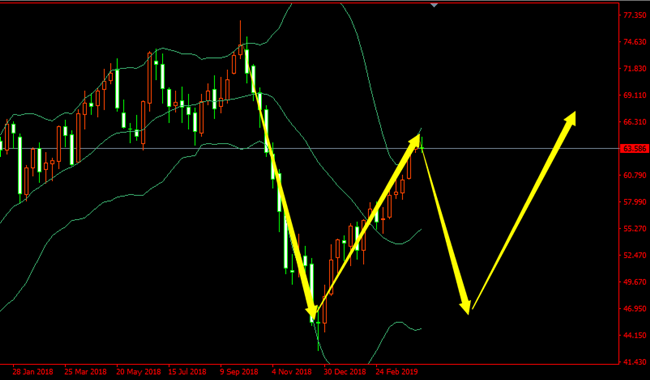Click the 25 Mar 2018 date label

click(85, 372)
